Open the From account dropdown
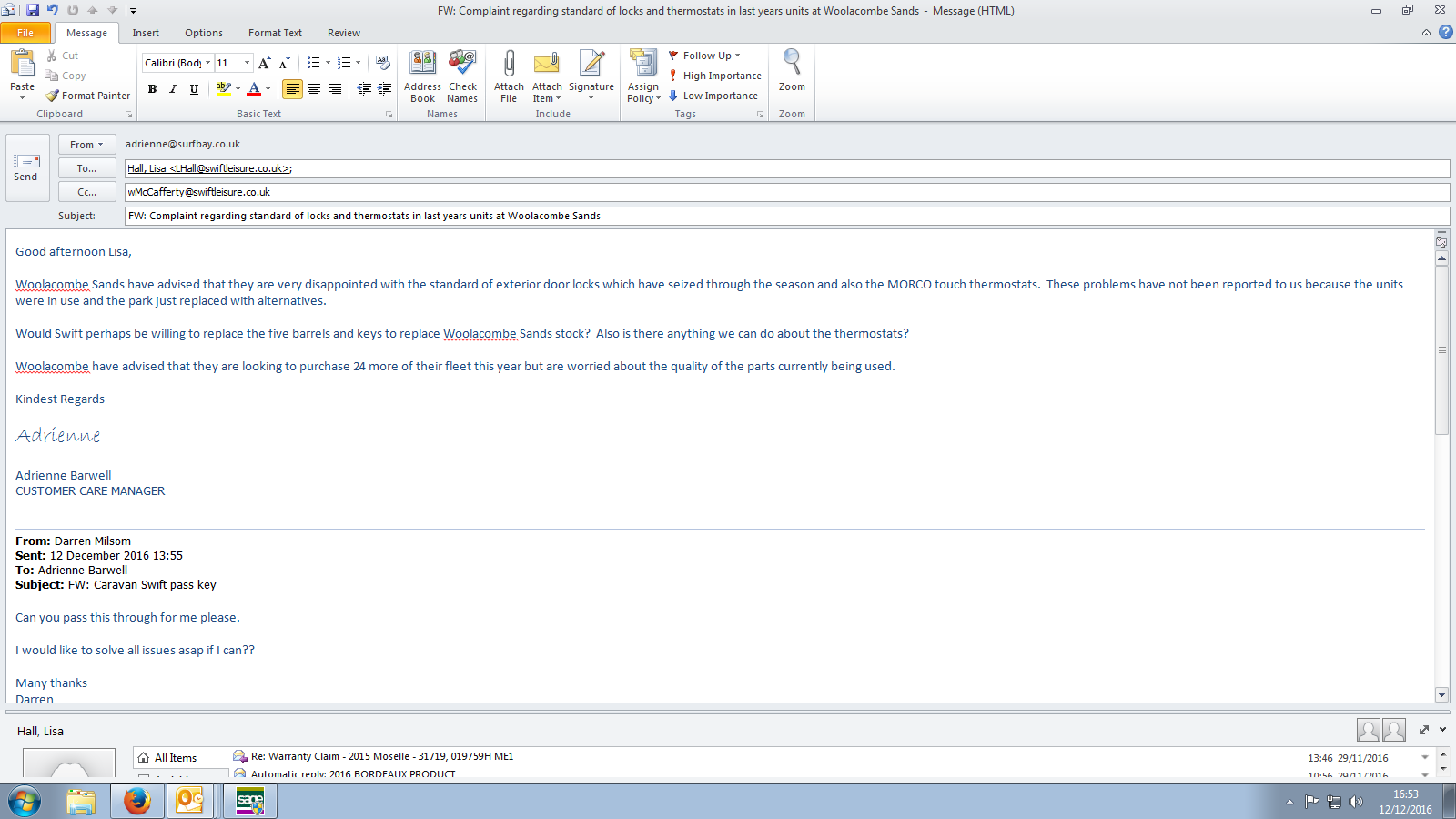Screen dimensions: 1456x819 pyautogui.click(x=86, y=145)
